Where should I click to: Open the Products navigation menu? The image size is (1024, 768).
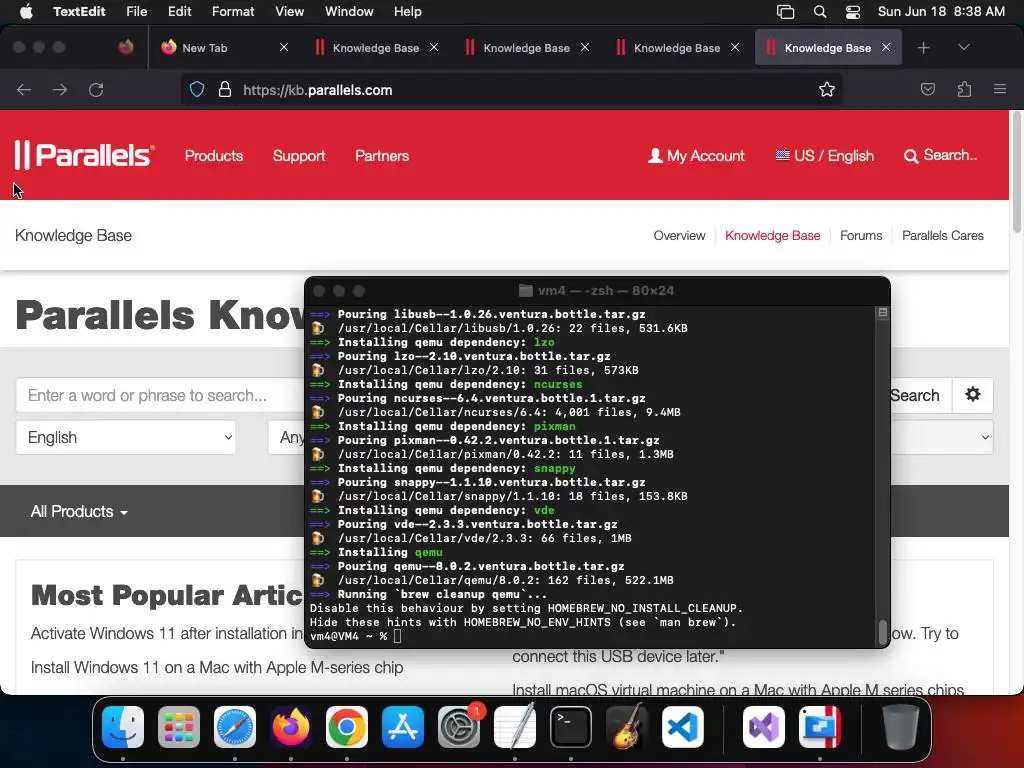pyautogui.click(x=214, y=155)
